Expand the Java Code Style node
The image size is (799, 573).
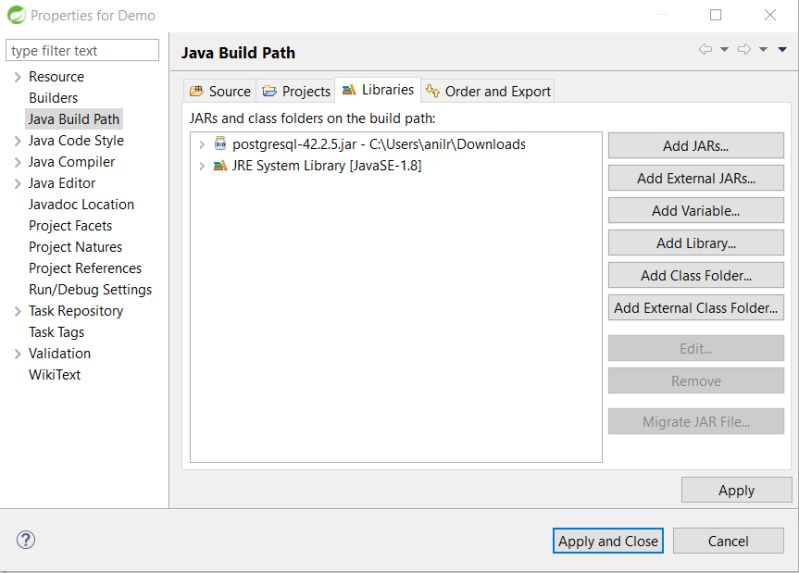coord(18,141)
